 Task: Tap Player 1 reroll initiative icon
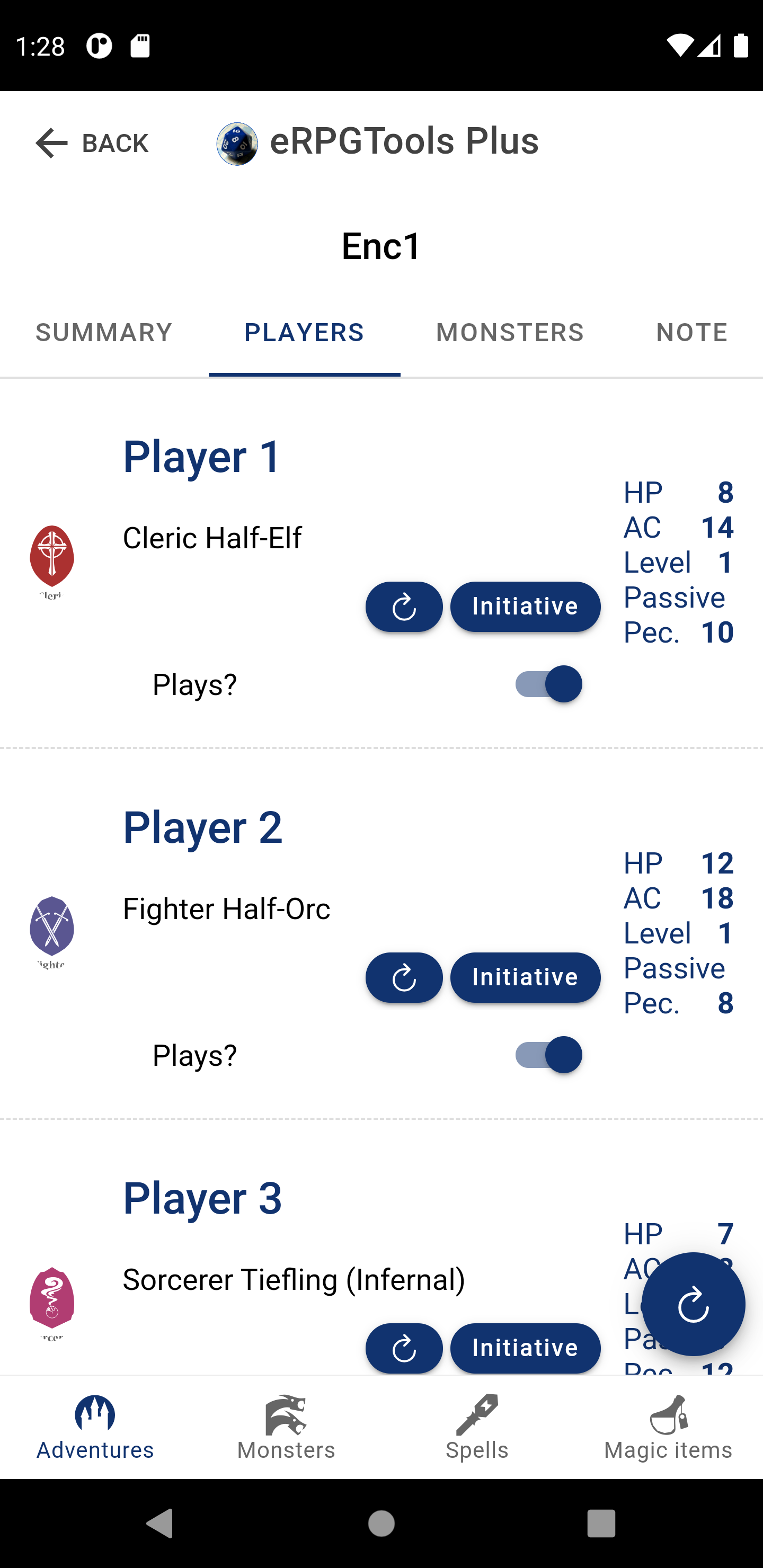(404, 606)
